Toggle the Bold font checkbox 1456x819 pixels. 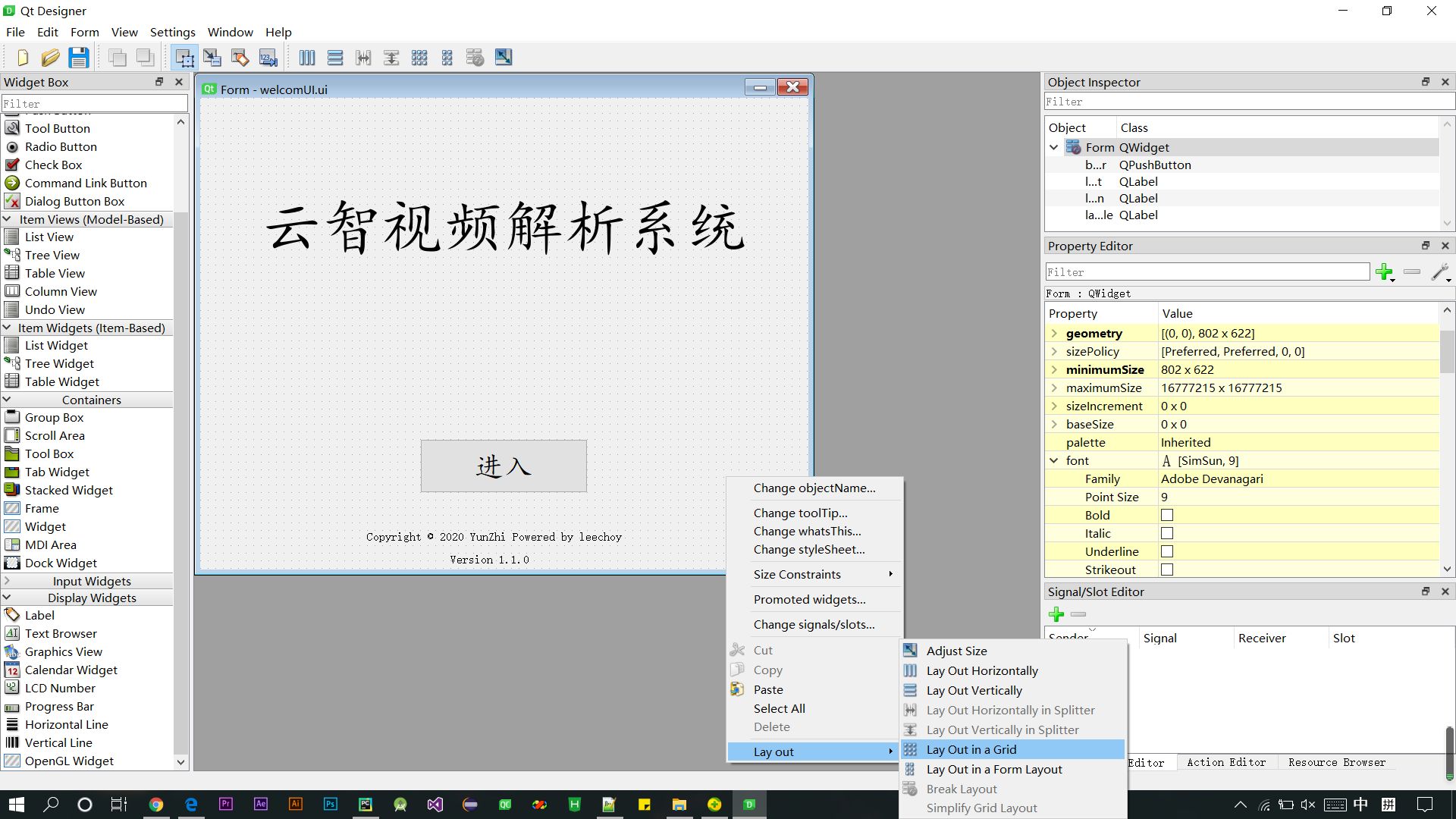pyautogui.click(x=1167, y=516)
